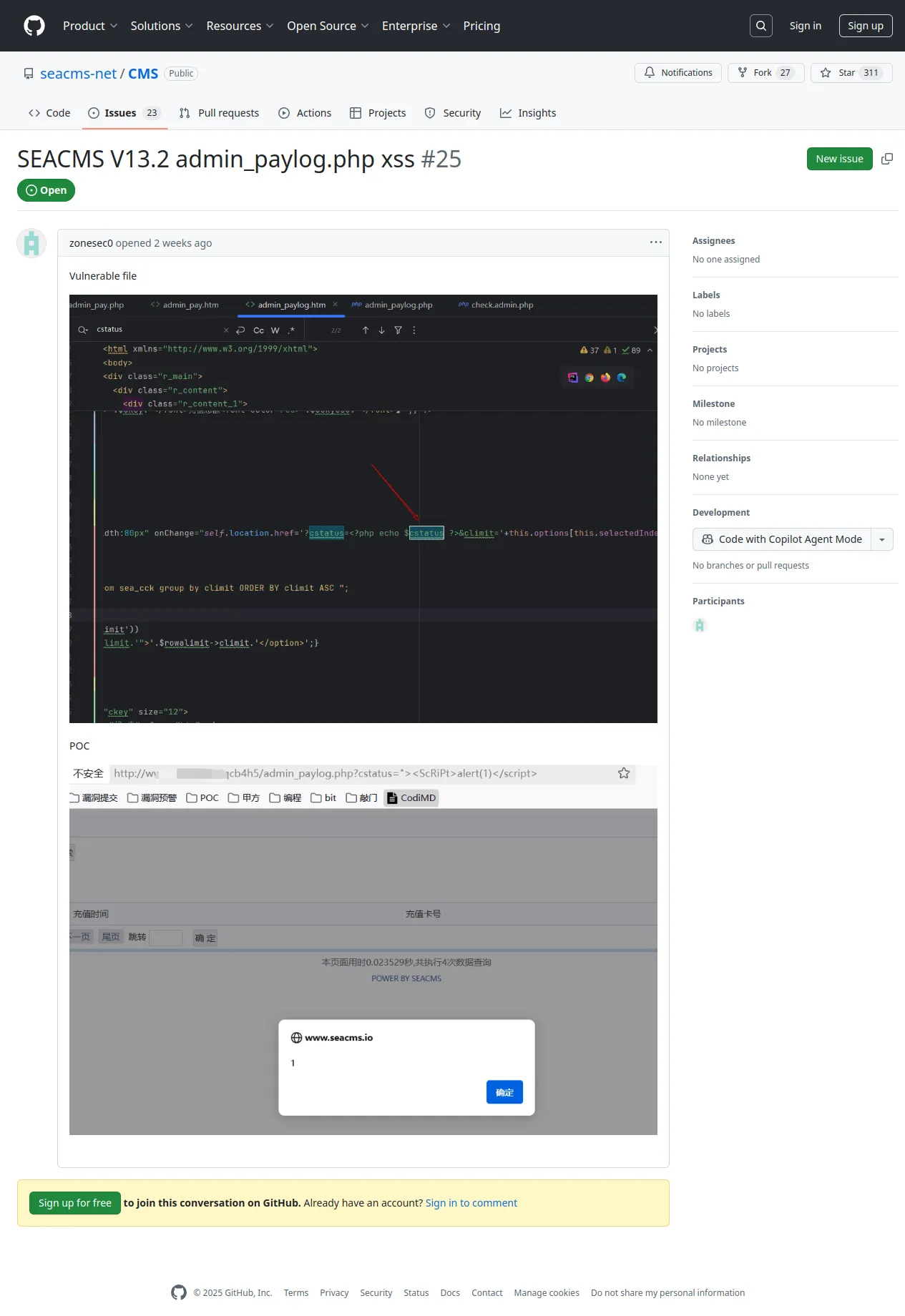Click the issue title text
This screenshot has width=905, height=1316.
click(216, 159)
